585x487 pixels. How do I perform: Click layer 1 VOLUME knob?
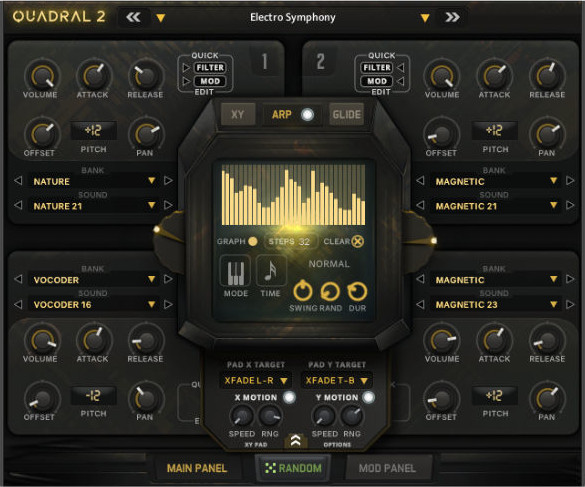click(42, 76)
